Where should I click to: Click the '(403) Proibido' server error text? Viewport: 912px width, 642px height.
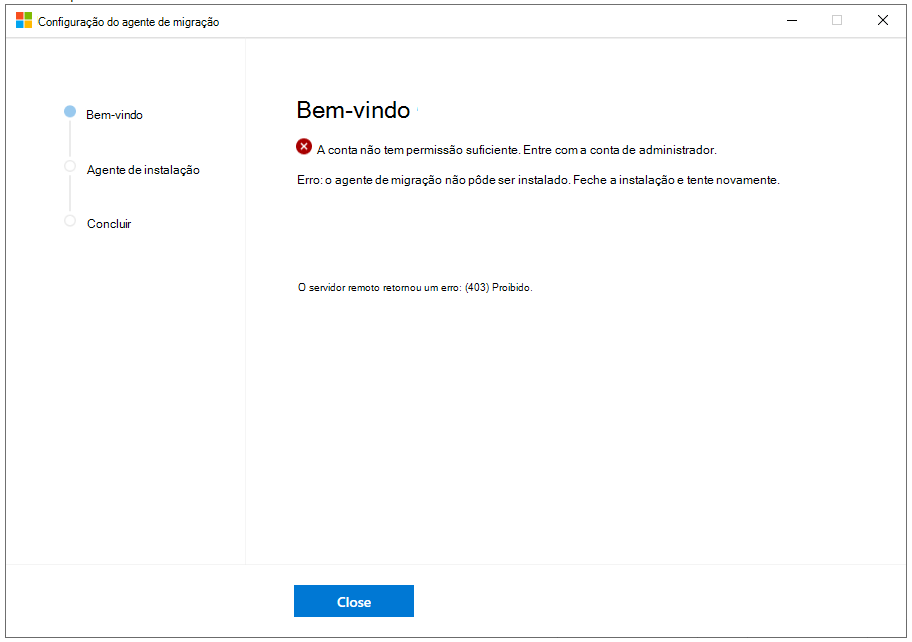(415, 287)
